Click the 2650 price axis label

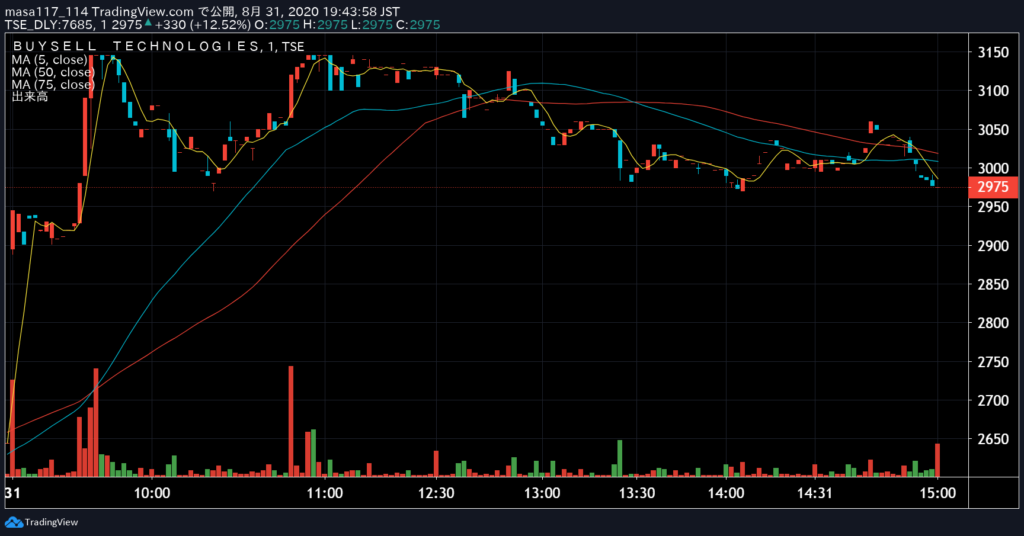tap(993, 439)
